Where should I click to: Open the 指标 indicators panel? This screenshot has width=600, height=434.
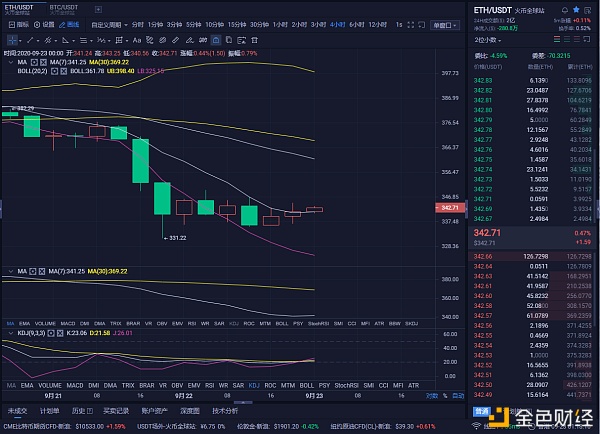(x=18, y=25)
